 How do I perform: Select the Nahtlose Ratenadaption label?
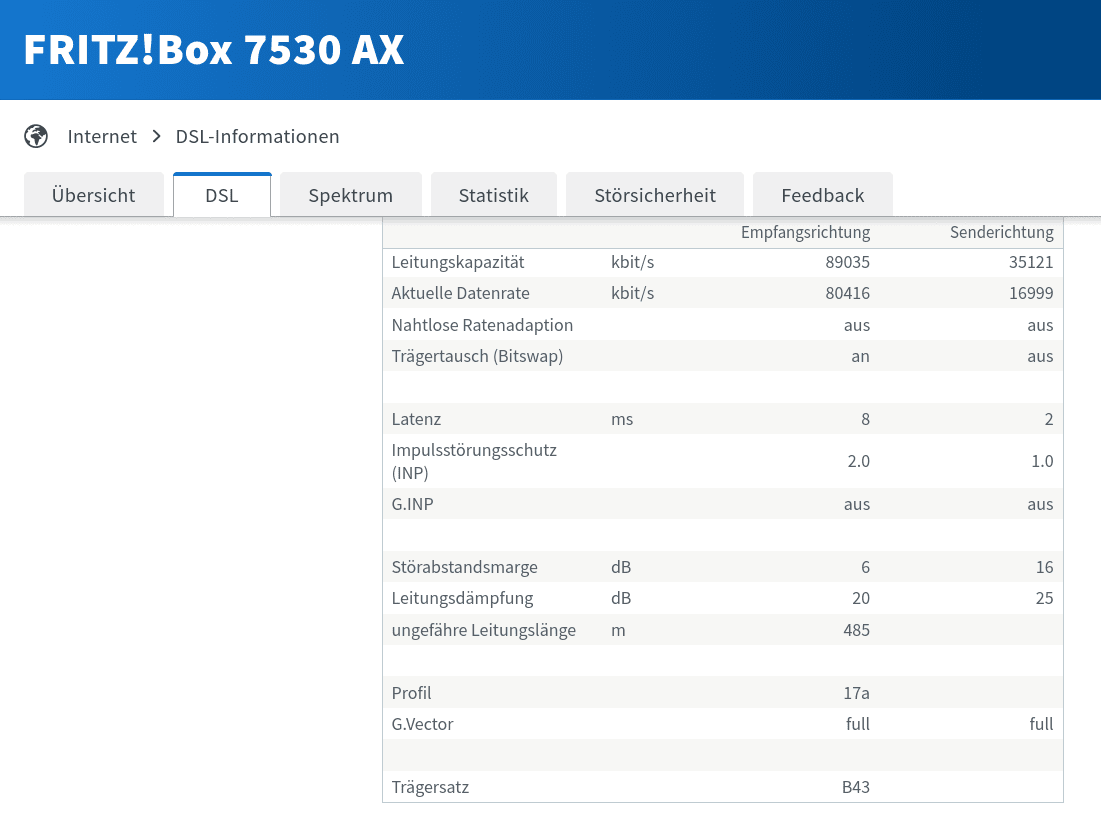pyautogui.click(x=482, y=325)
